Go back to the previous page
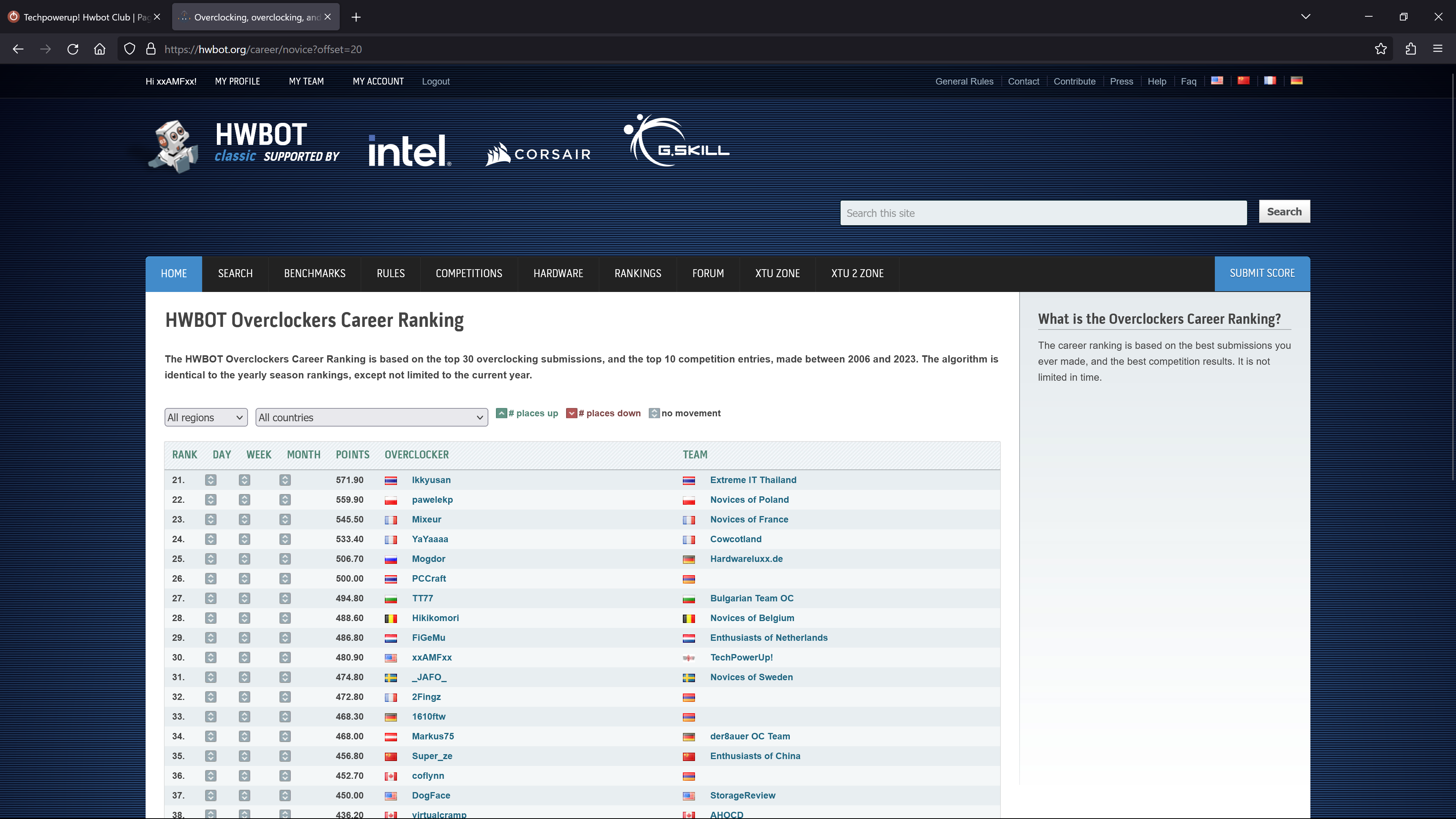Screen dimensions: 1456x819 [18, 49]
